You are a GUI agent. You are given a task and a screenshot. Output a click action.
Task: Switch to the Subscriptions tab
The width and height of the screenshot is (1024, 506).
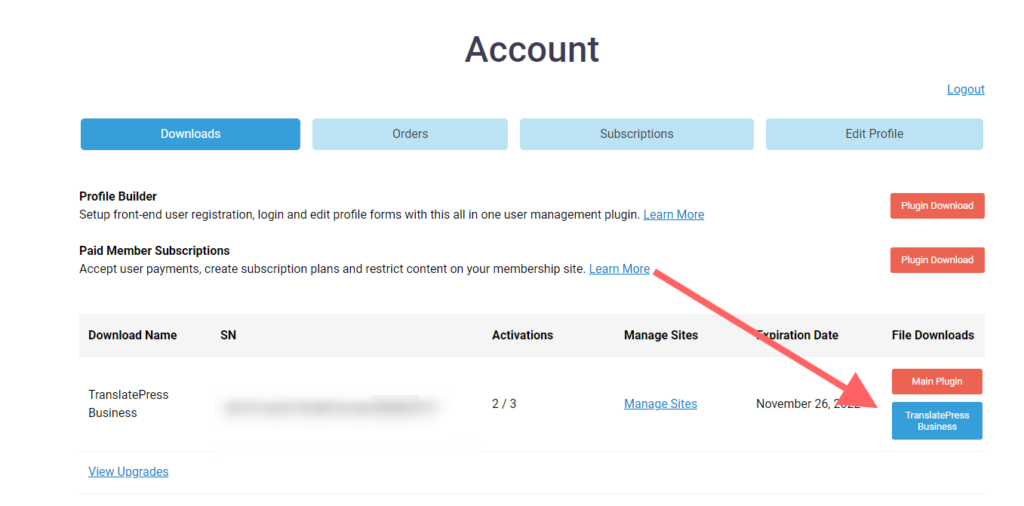click(x=637, y=134)
